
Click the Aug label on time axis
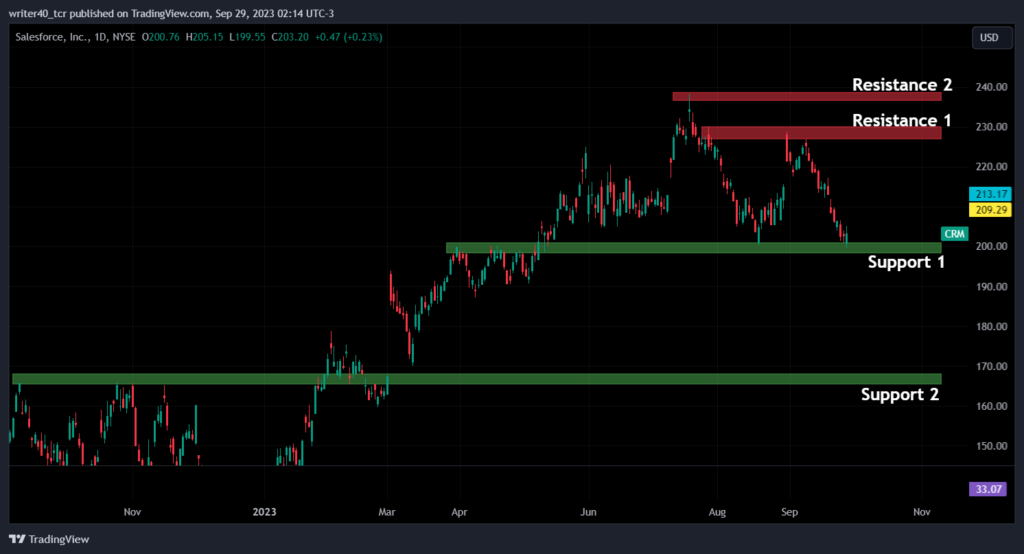tap(717, 512)
